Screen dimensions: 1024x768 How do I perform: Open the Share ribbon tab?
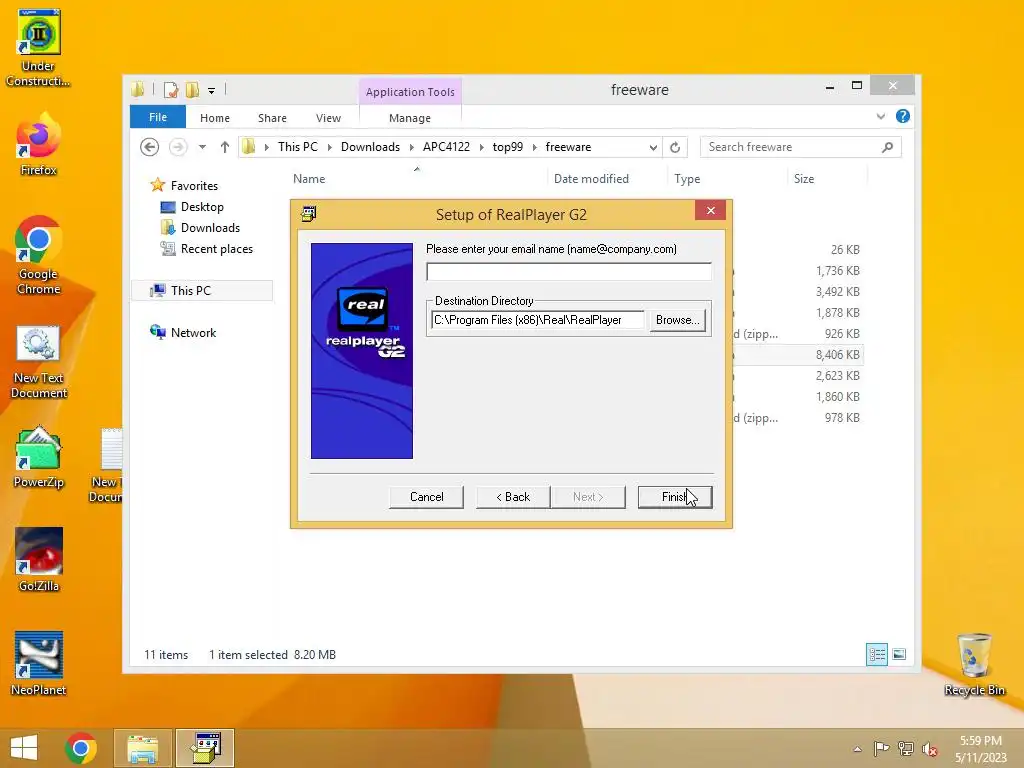tap(272, 118)
